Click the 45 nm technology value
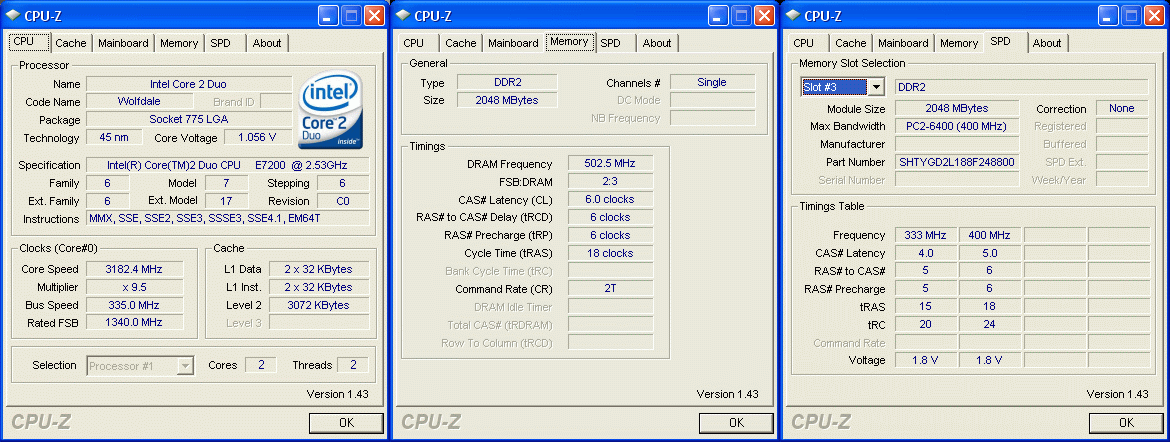Screen dimensions: 1170x442 [x=114, y=137]
